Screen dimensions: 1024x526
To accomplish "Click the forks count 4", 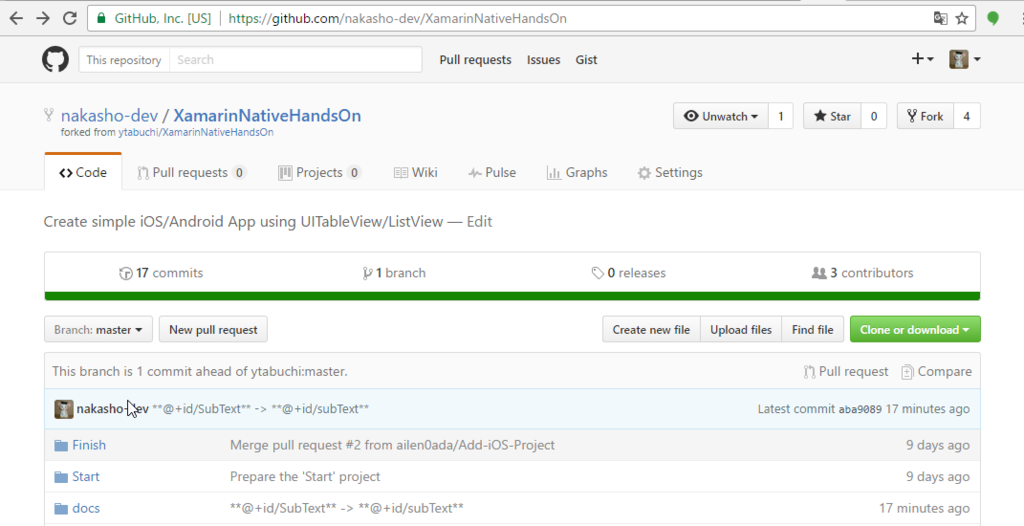I will coord(967,116).
